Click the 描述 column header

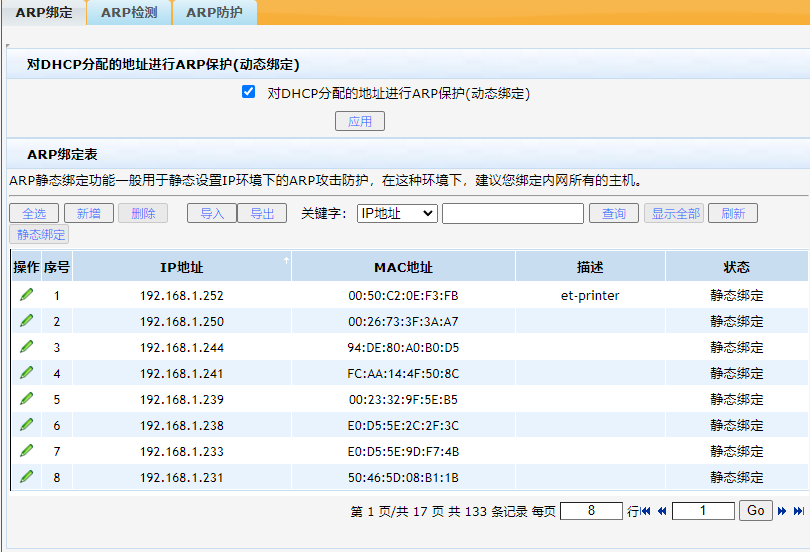click(x=590, y=267)
